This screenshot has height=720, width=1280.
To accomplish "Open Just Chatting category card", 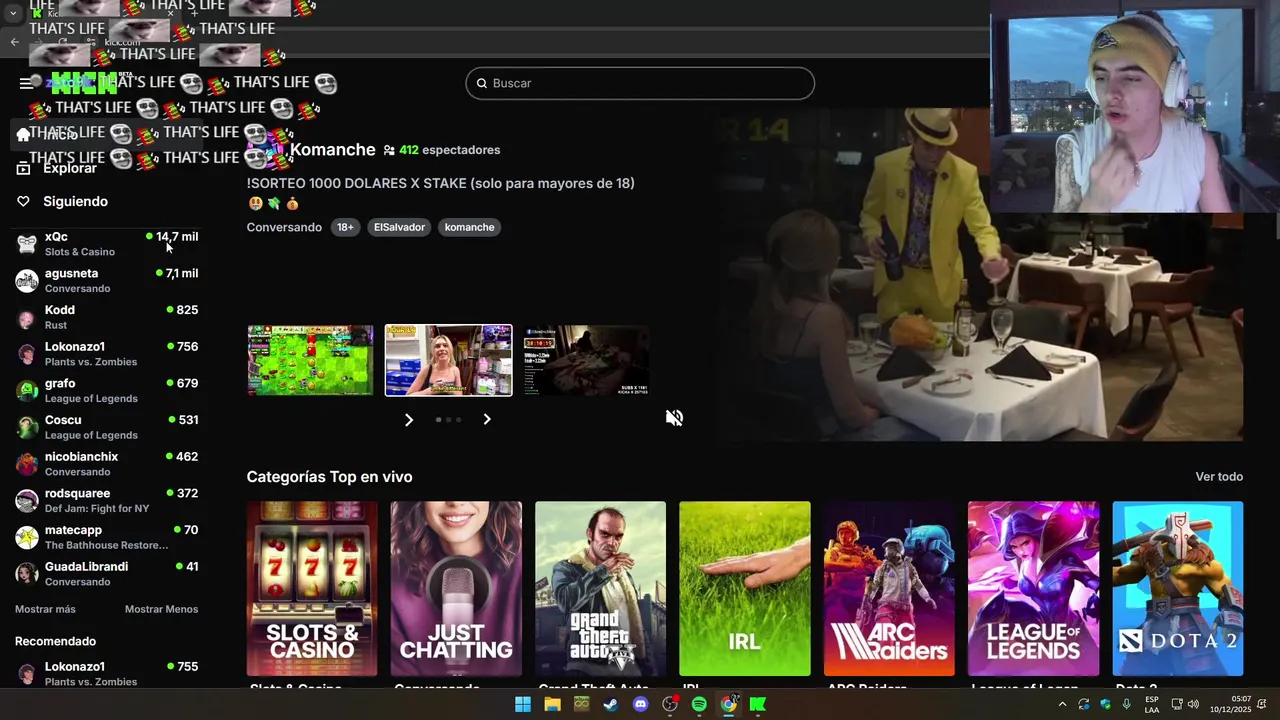I will [456, 589].
